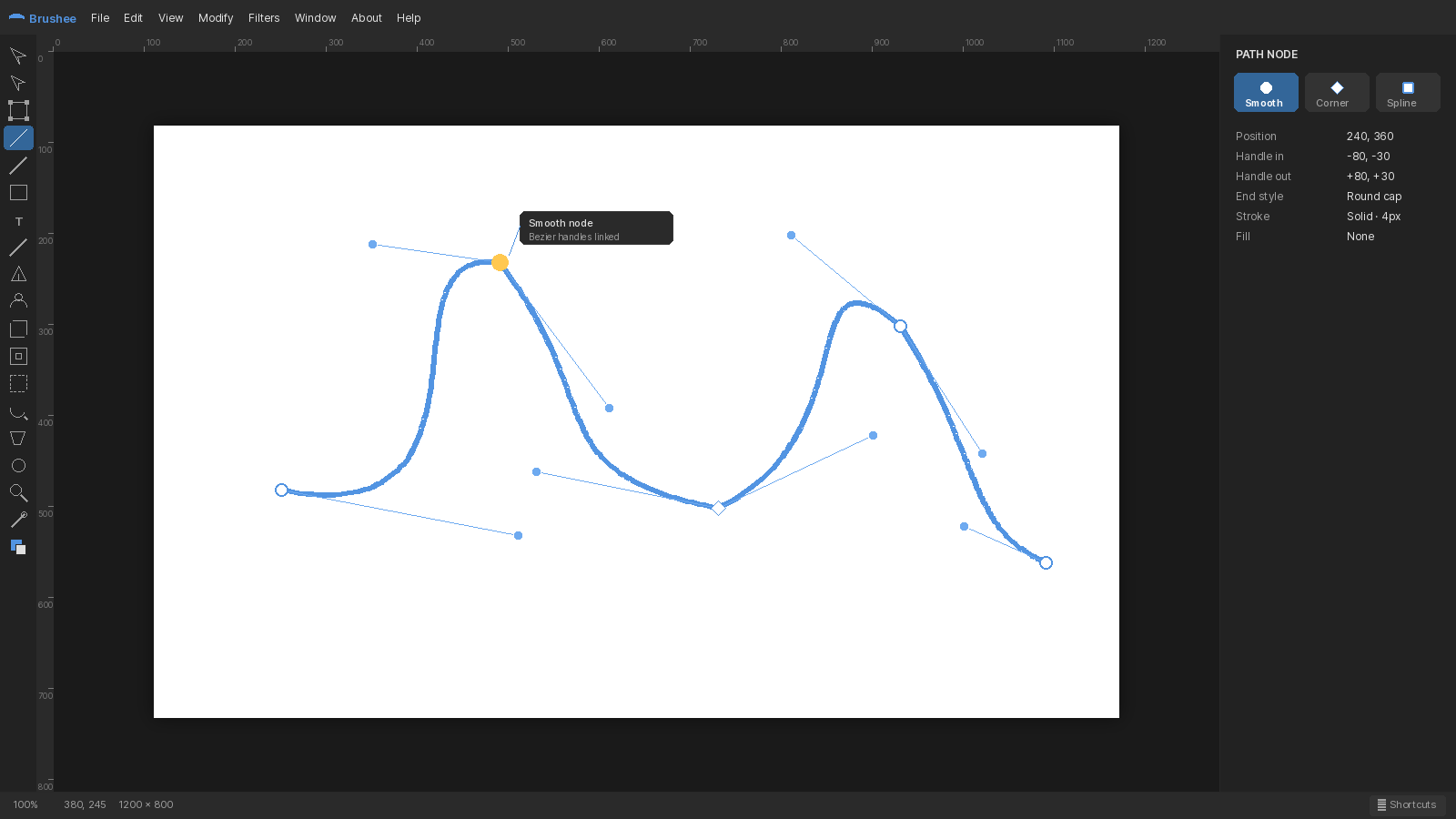Click the foreground/background color swatch
This screenshot has width=1456, height=819.
[x=18, y=548]
